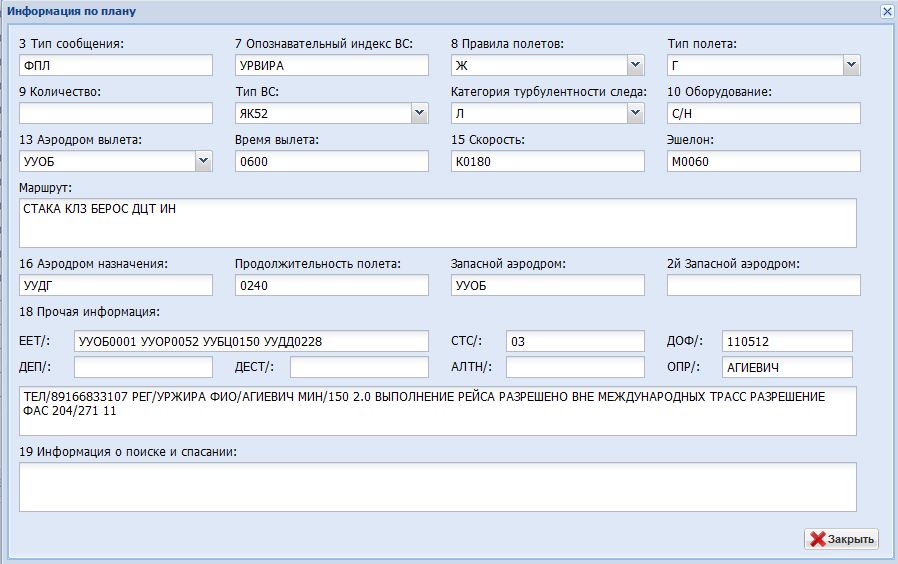This screenshot has height=564, width=898.
Task: Open Категория турбулентности следа dropdown
Action: click(635, 114)
